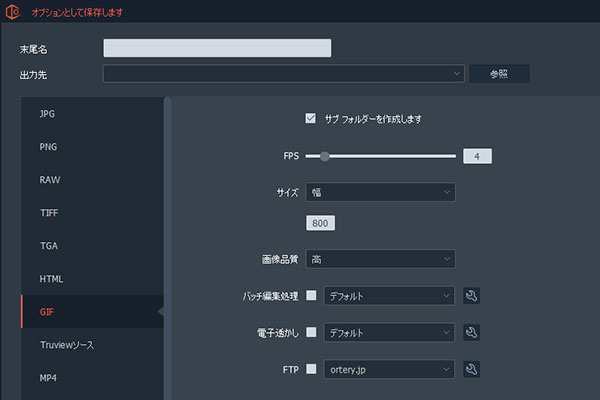
Task: Open the サイズ dropdown showing 幅
Action: [x=380, y=191]
